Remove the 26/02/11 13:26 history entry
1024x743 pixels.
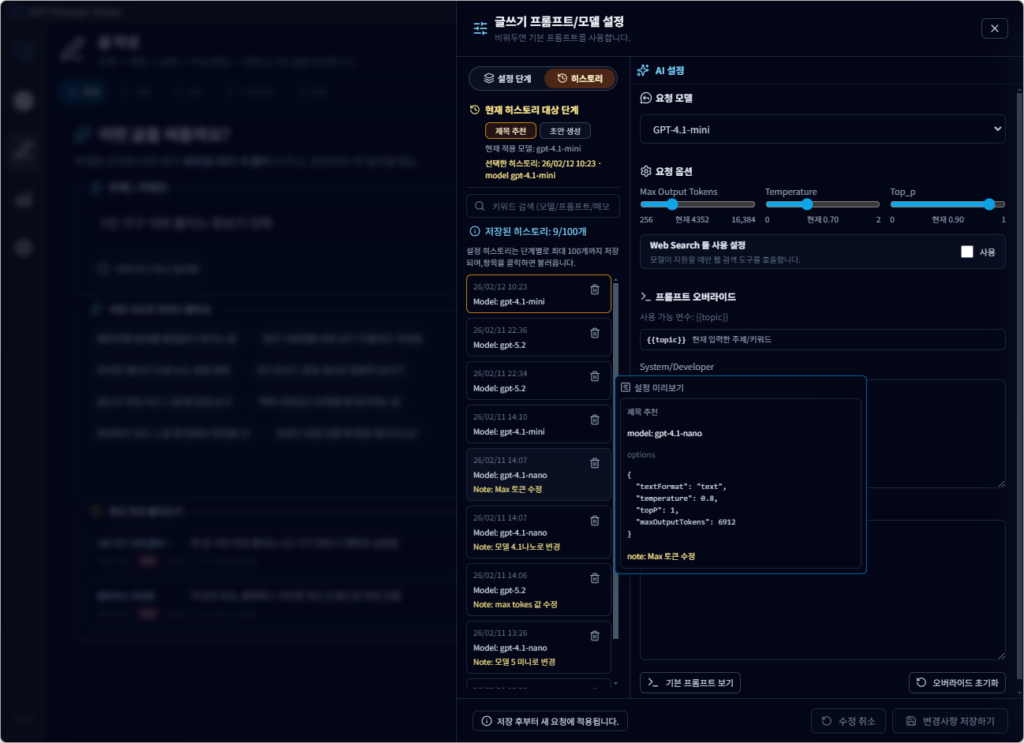pos(595,636)
